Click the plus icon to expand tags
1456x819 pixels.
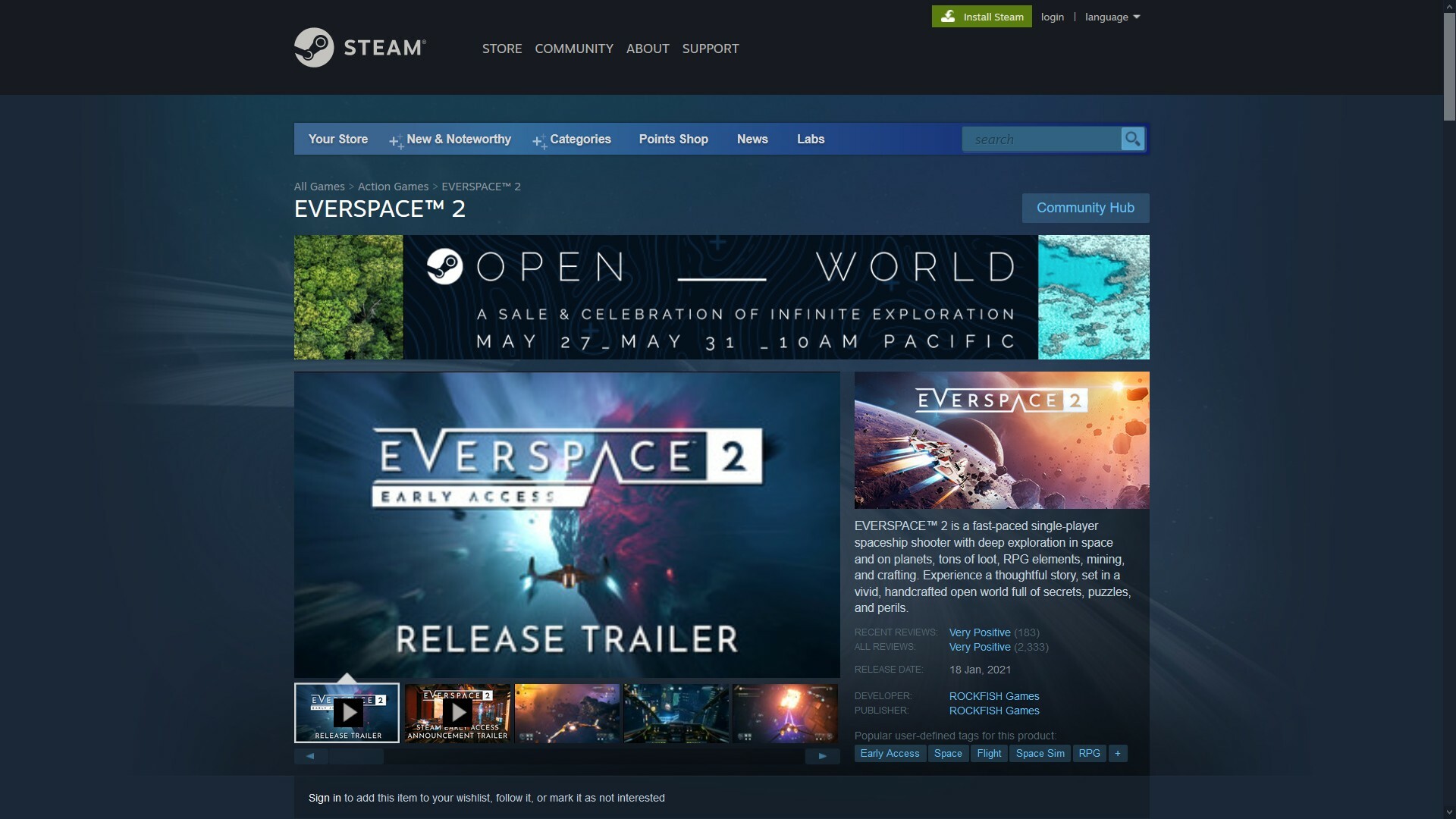point(1117,753)
